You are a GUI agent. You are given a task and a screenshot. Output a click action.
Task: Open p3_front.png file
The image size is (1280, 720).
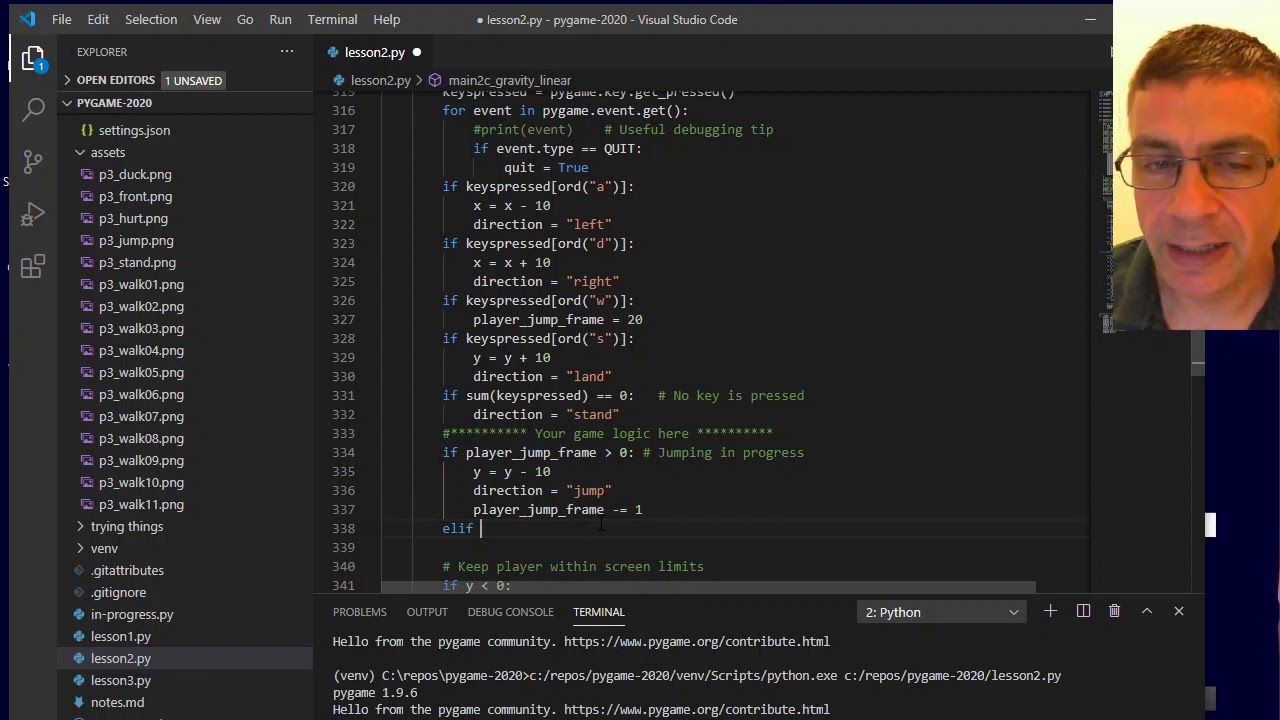(135, 197)
